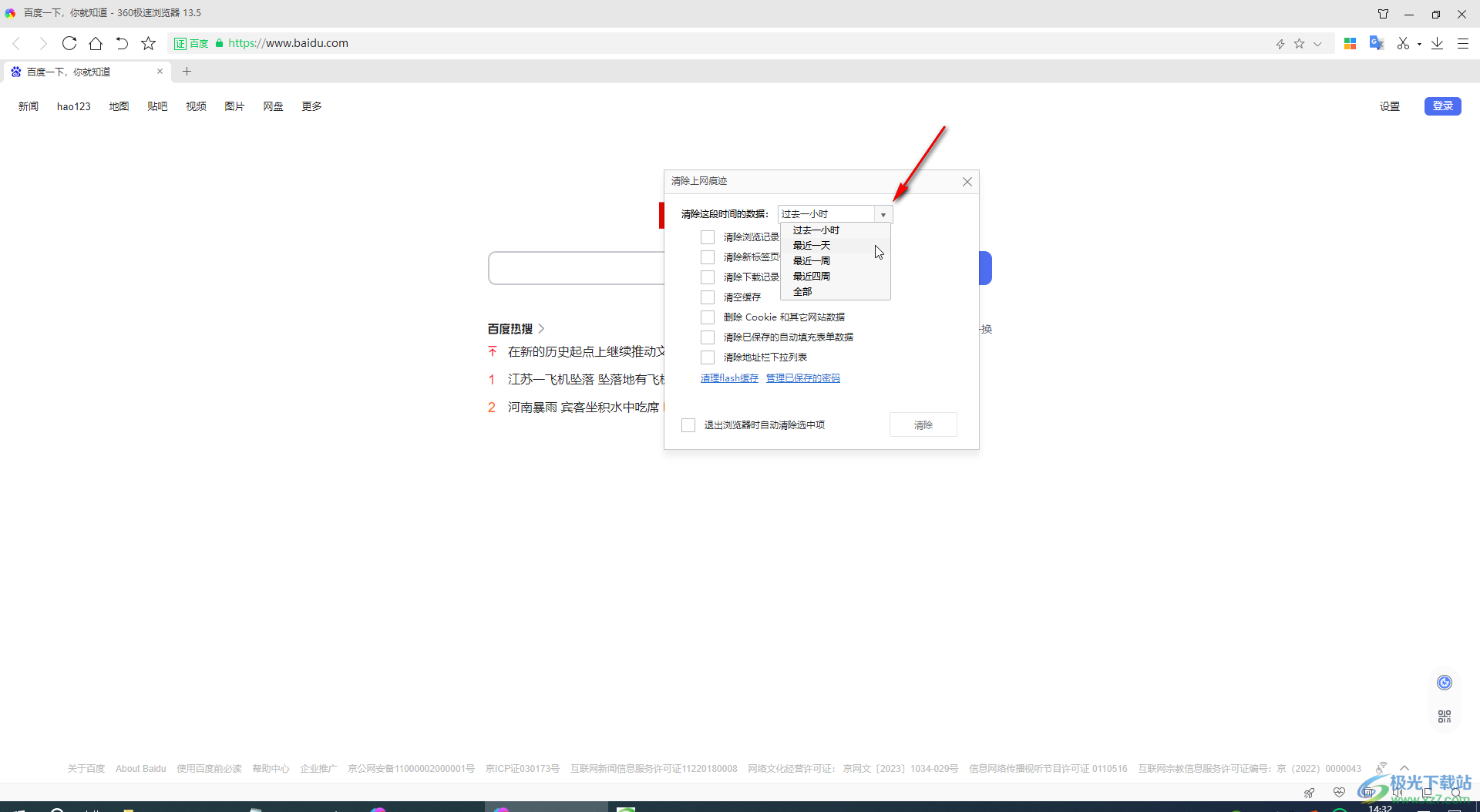Select 过去一小时 from the dropdown list

pos(836,230)
